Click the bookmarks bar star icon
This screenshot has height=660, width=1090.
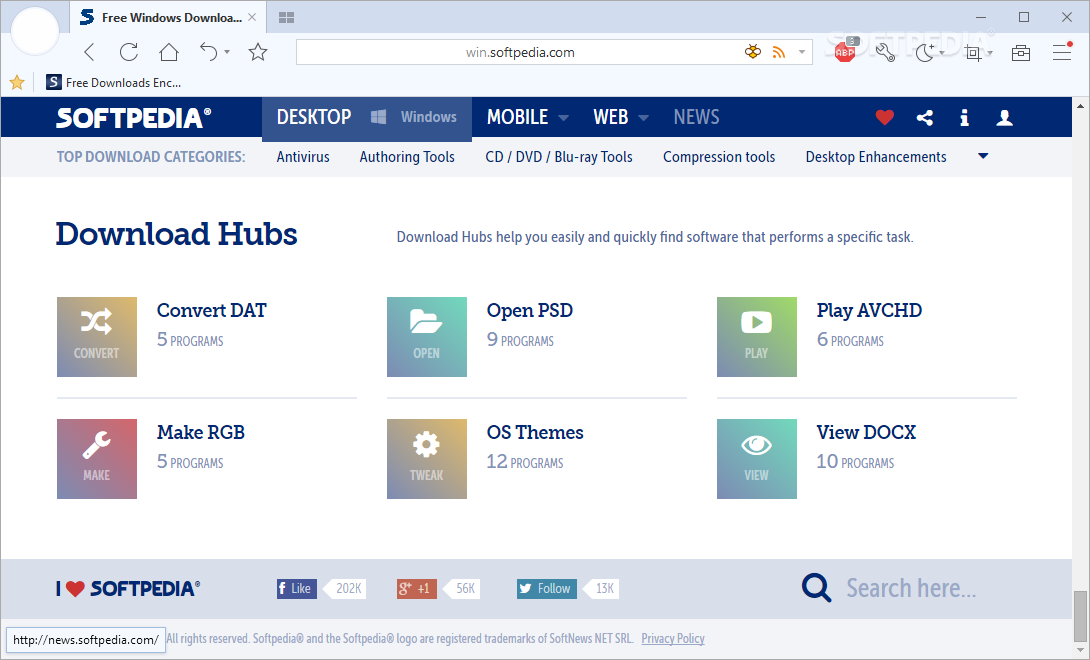[x=17, y=83]
